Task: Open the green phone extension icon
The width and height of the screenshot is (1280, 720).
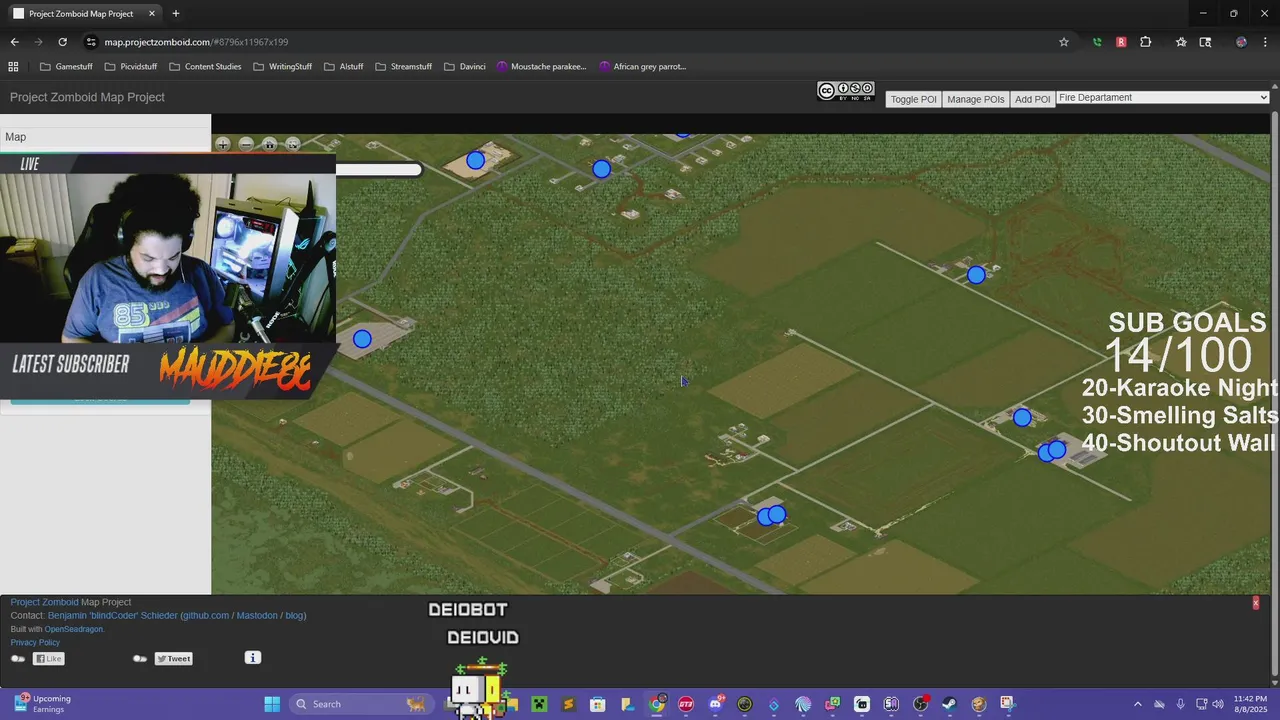Action: click(x=1097, y=42)
